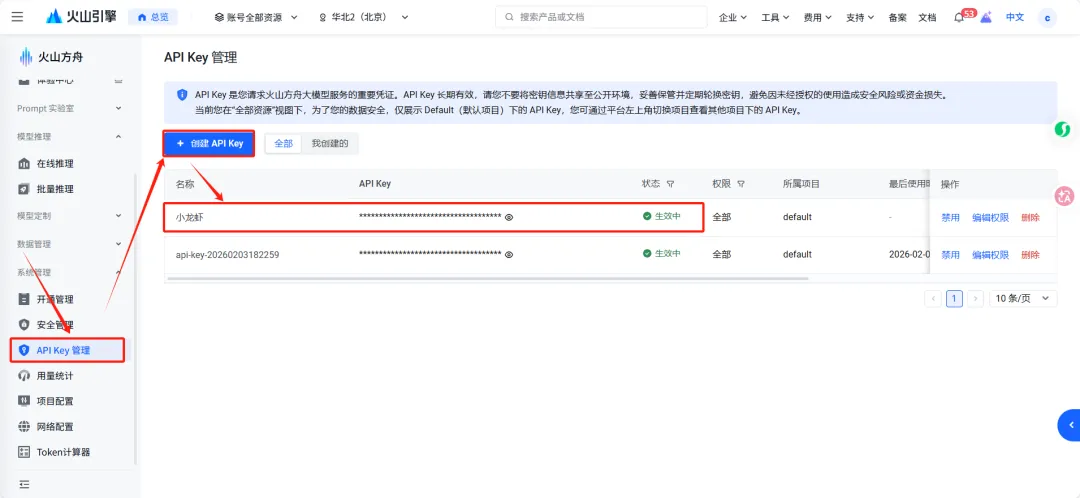
Task: Expand the blue side panel arrow at right edge
Action: (1069, 425)
